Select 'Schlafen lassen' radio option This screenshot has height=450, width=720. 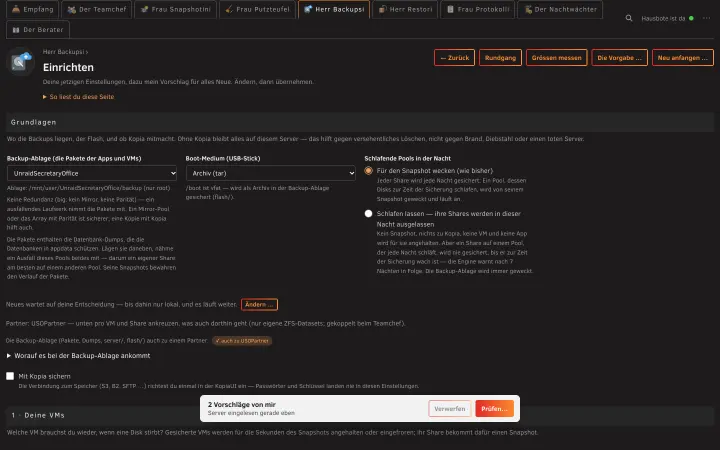tap(368, 214)
